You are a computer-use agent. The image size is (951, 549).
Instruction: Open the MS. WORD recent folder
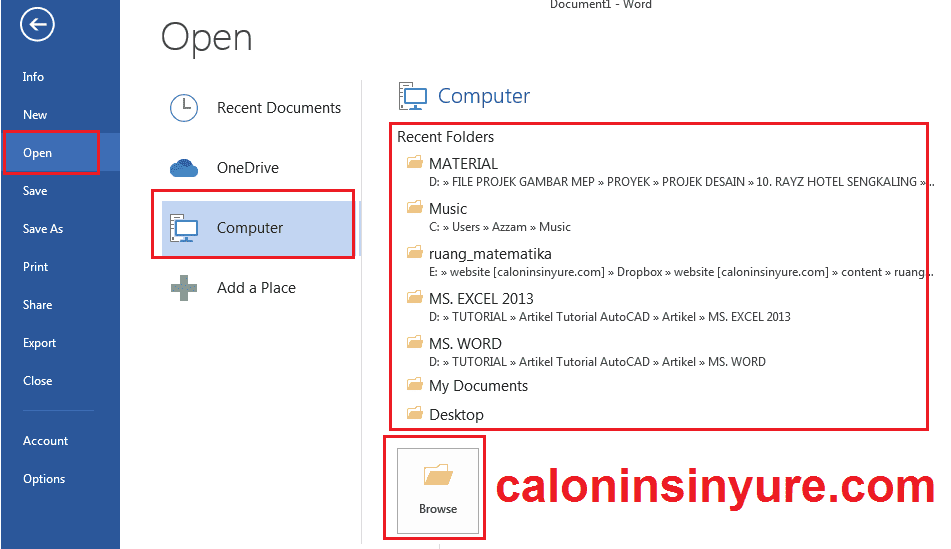[x=465, y=344]
